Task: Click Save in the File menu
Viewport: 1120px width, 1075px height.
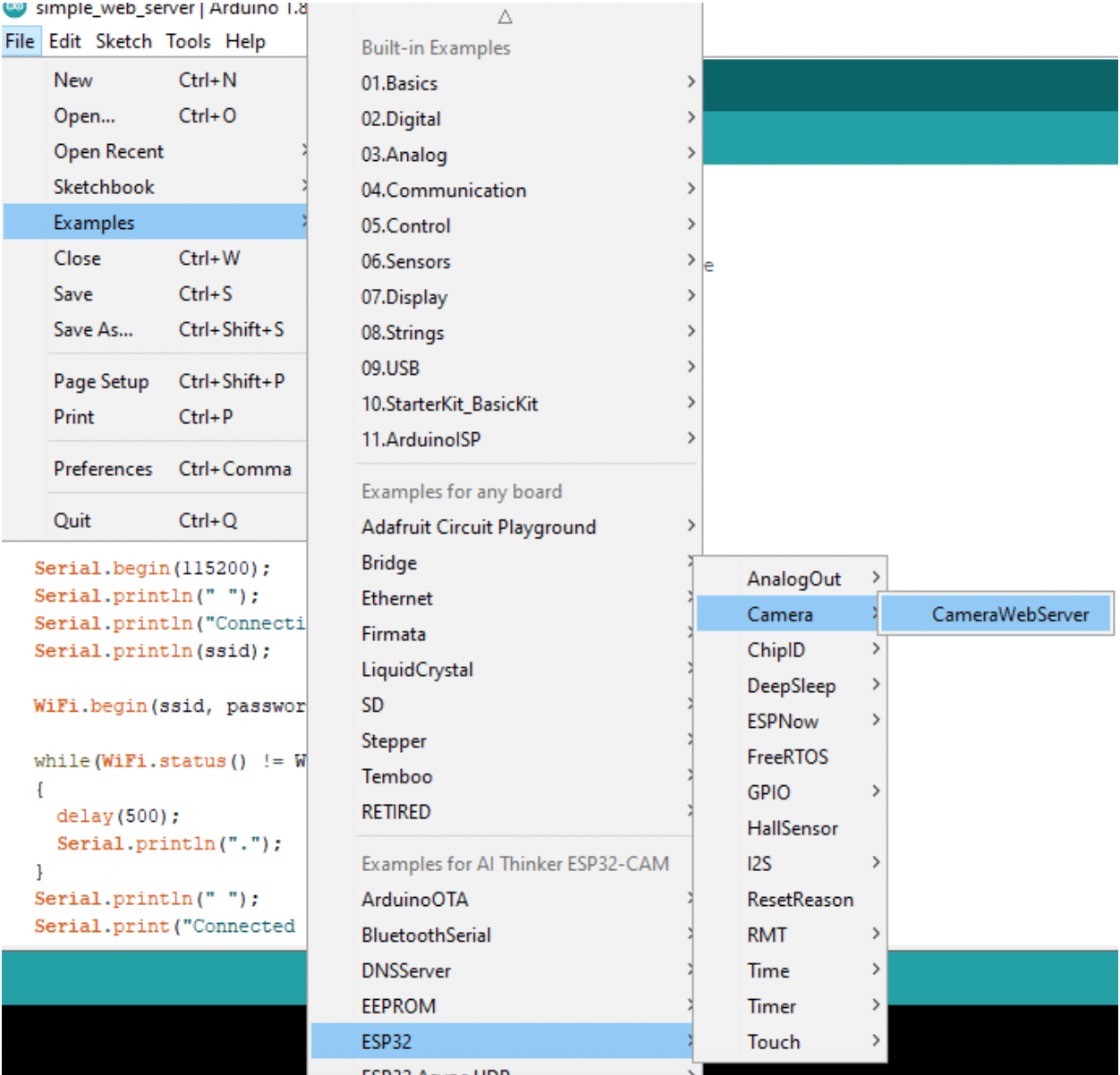Action: pyautogui.click(x=155, y=294)
